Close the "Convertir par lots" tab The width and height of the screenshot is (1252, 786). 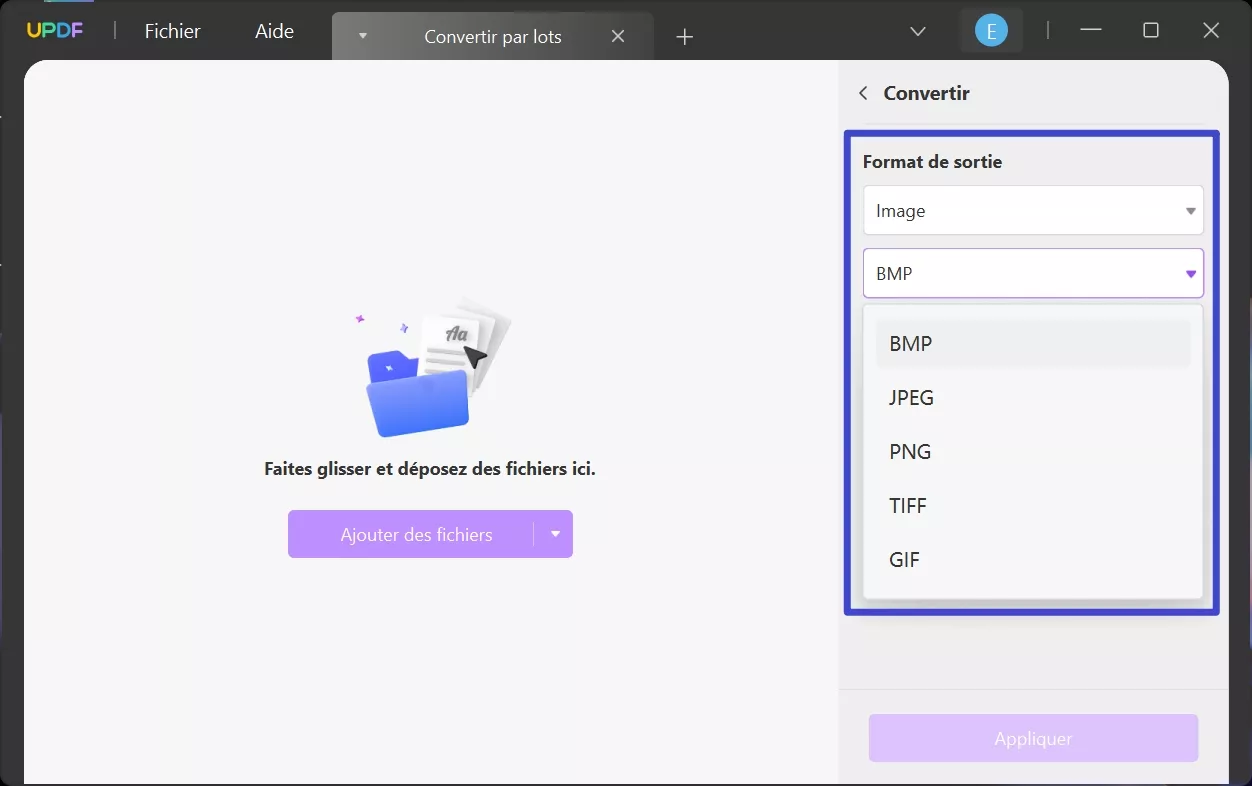(617, 36)
